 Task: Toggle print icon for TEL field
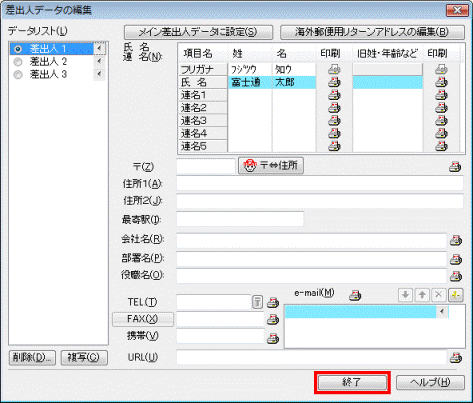coord(273,303)
